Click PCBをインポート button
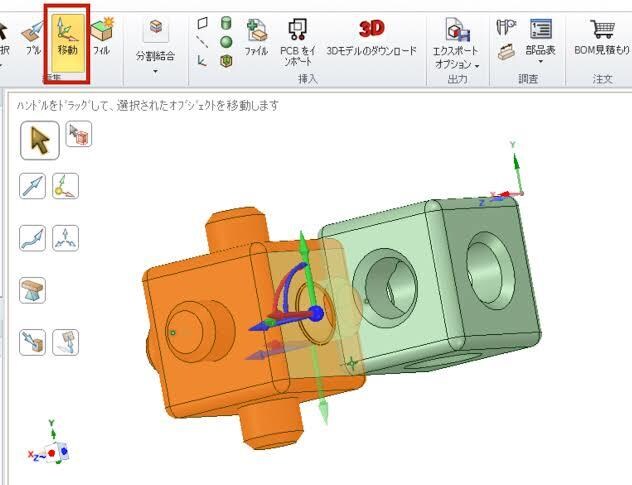 click(298, 42)
